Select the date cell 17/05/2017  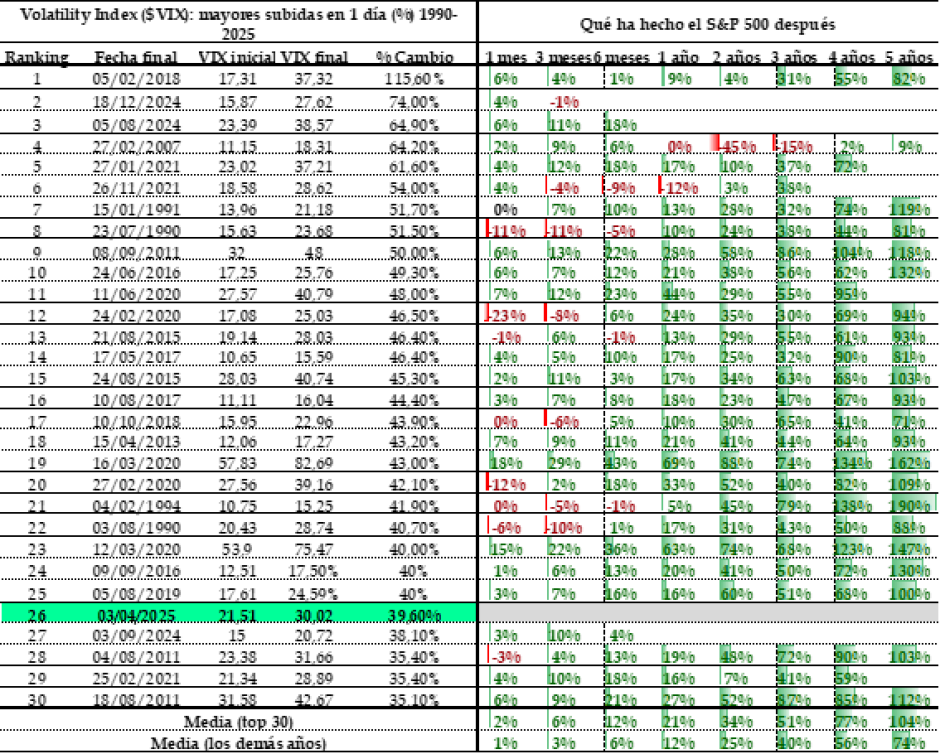point(136,358)
